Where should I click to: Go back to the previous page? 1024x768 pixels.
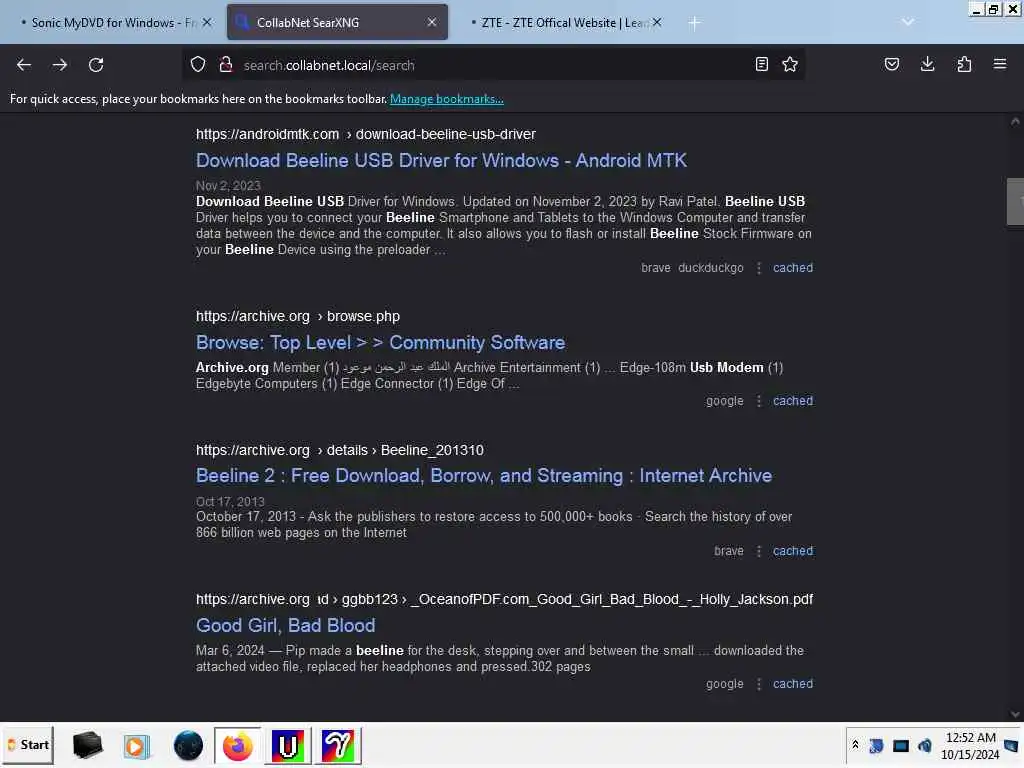24,65
